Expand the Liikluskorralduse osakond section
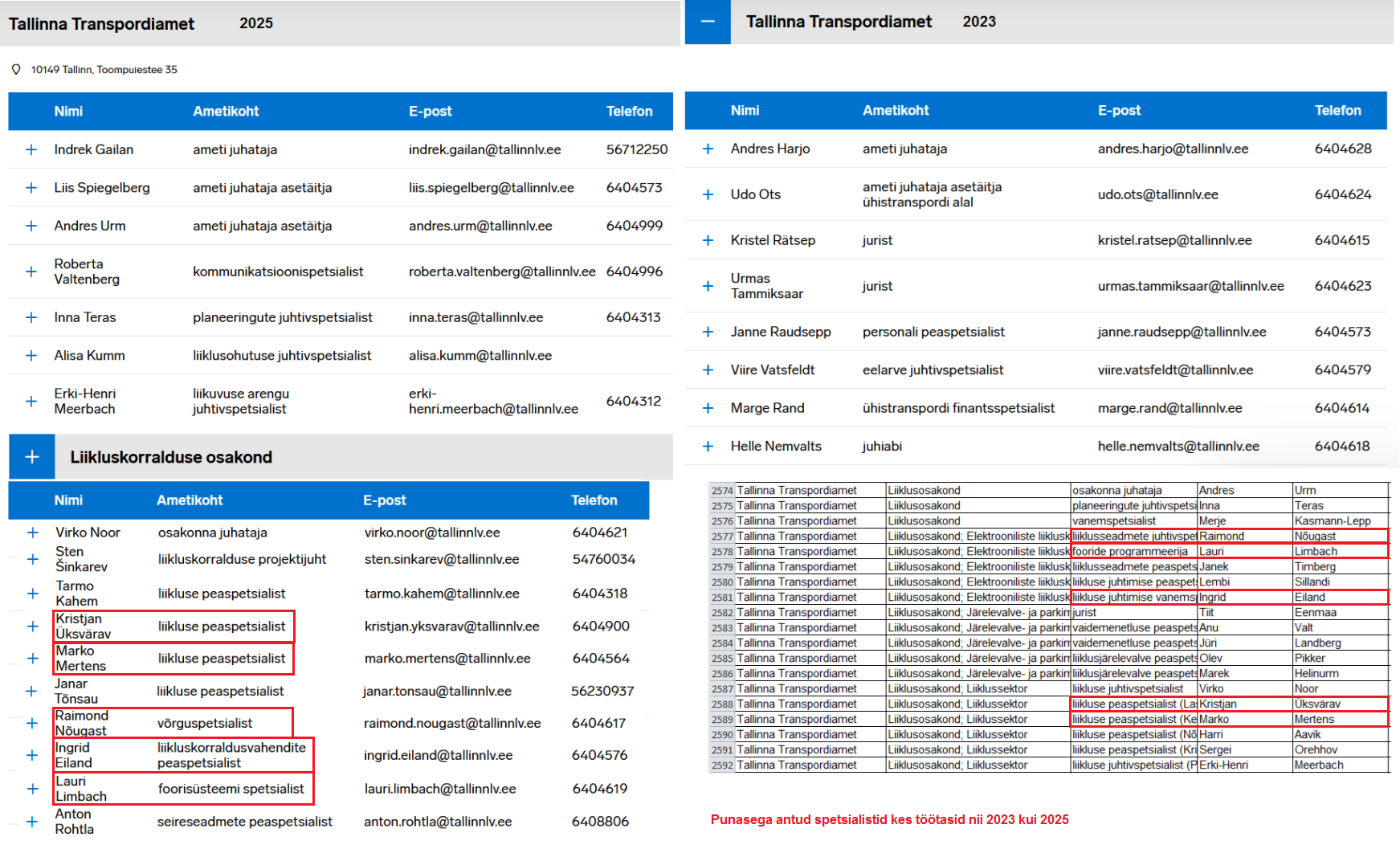 32,457
